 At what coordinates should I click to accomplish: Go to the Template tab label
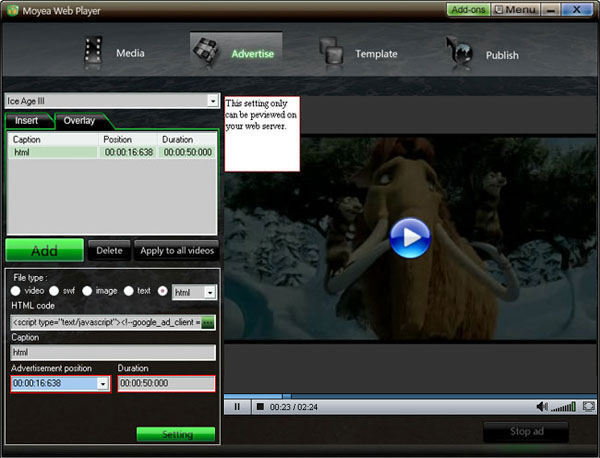pyautogui.click(x=376, y=54)
